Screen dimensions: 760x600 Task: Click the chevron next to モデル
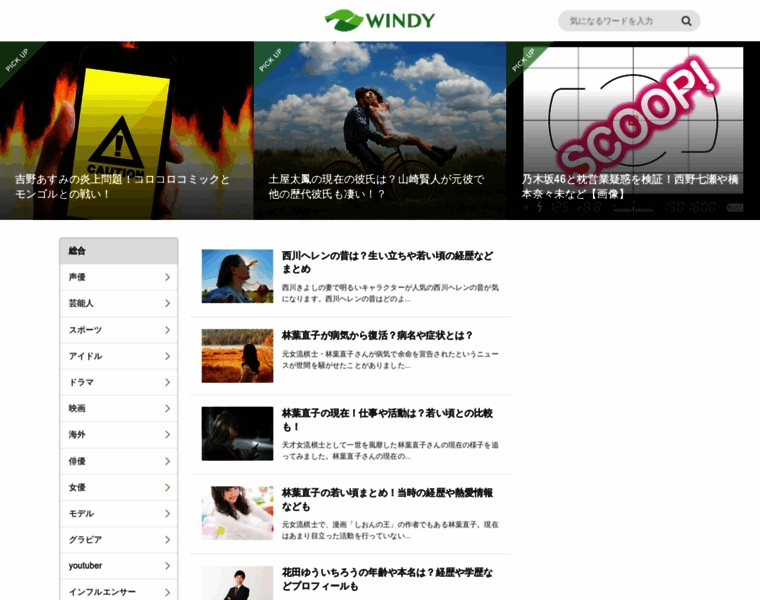168,514
